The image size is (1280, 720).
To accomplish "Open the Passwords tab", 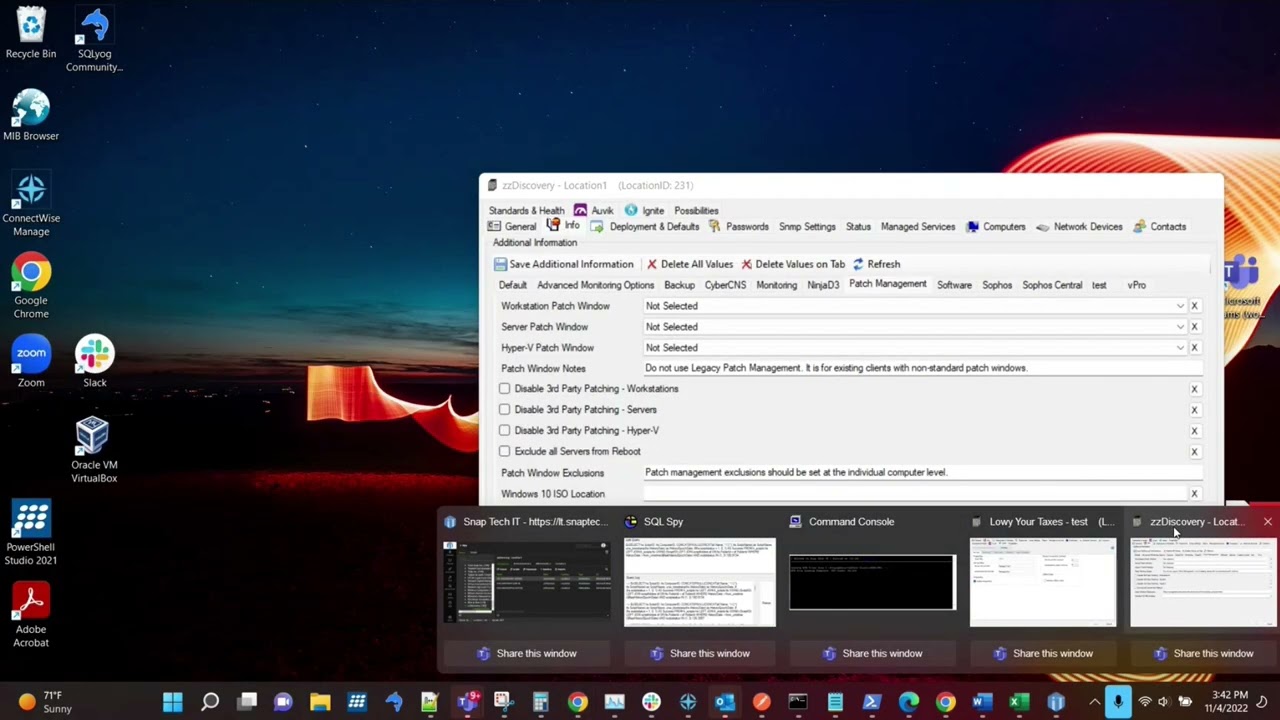I will [738, 227].
